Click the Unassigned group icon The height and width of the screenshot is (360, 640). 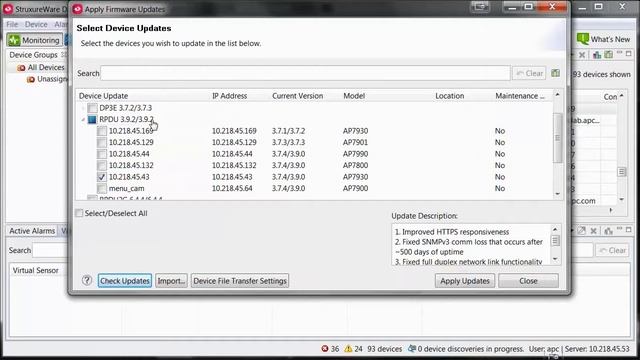(31, 80)
